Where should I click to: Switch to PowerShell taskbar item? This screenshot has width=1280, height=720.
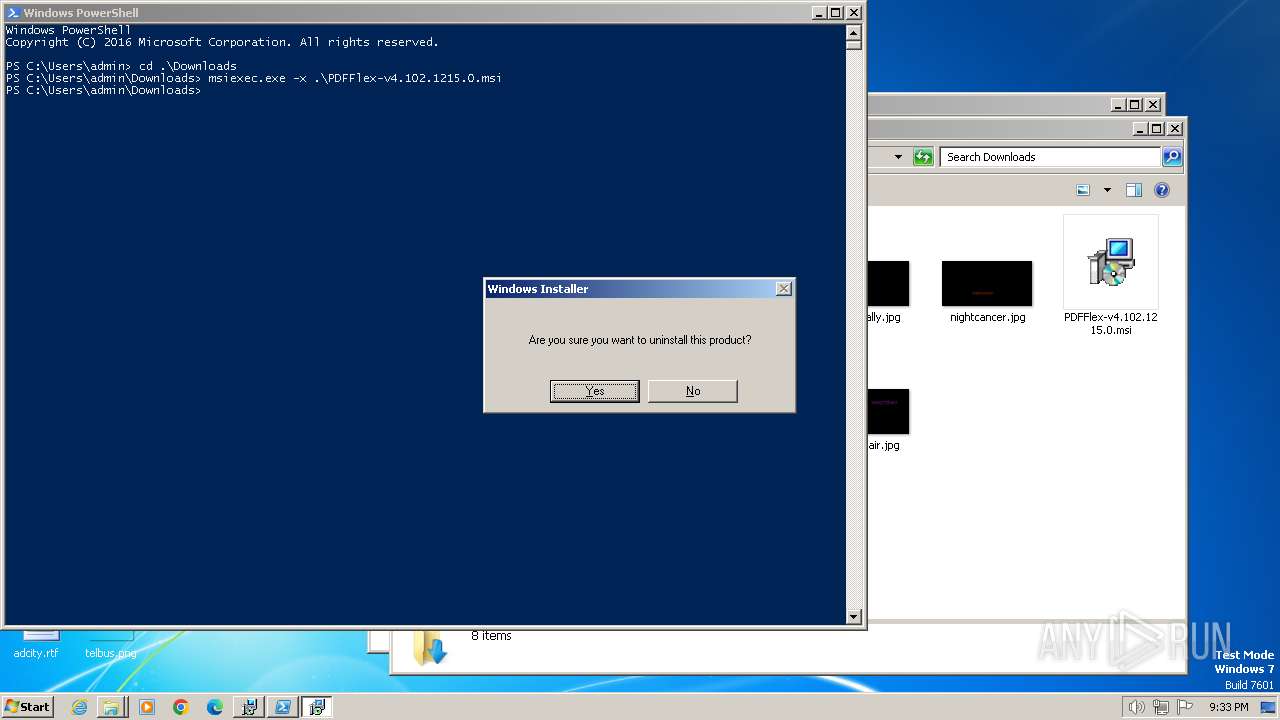tap(283, 707)
